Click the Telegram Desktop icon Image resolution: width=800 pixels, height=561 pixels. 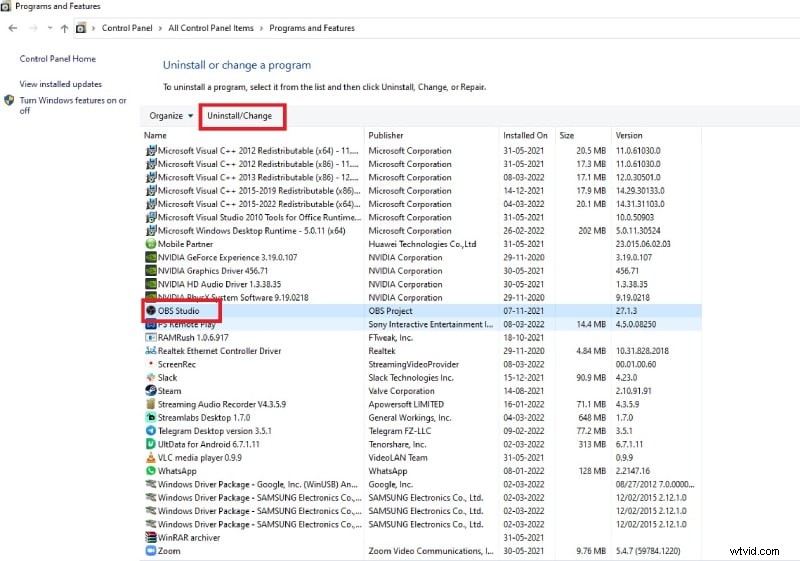(150, 431)
